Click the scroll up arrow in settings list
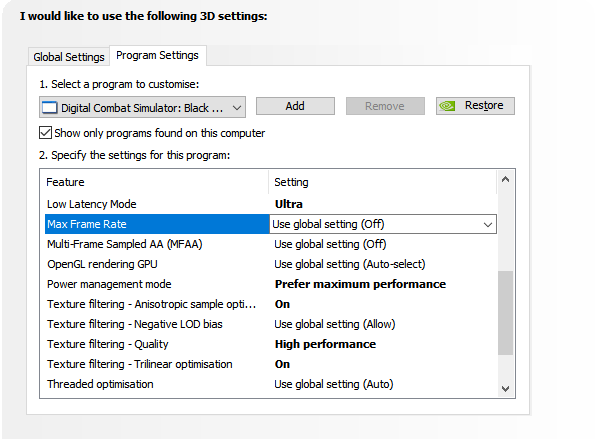Viewport: 605px width, 439px height. [505, 179]
